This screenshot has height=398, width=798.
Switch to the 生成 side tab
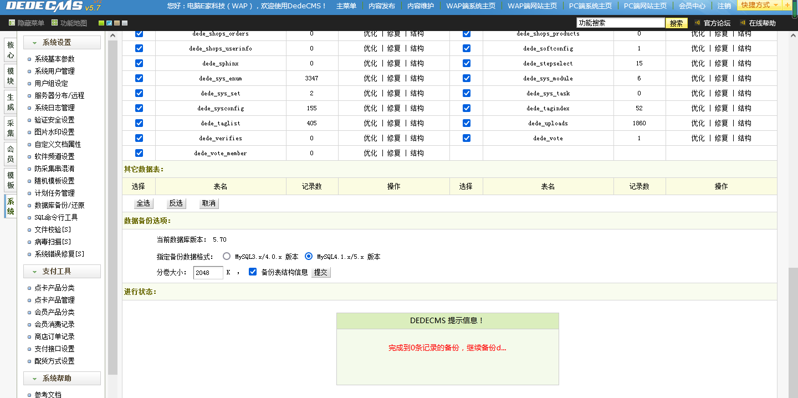tap(11, 102)
